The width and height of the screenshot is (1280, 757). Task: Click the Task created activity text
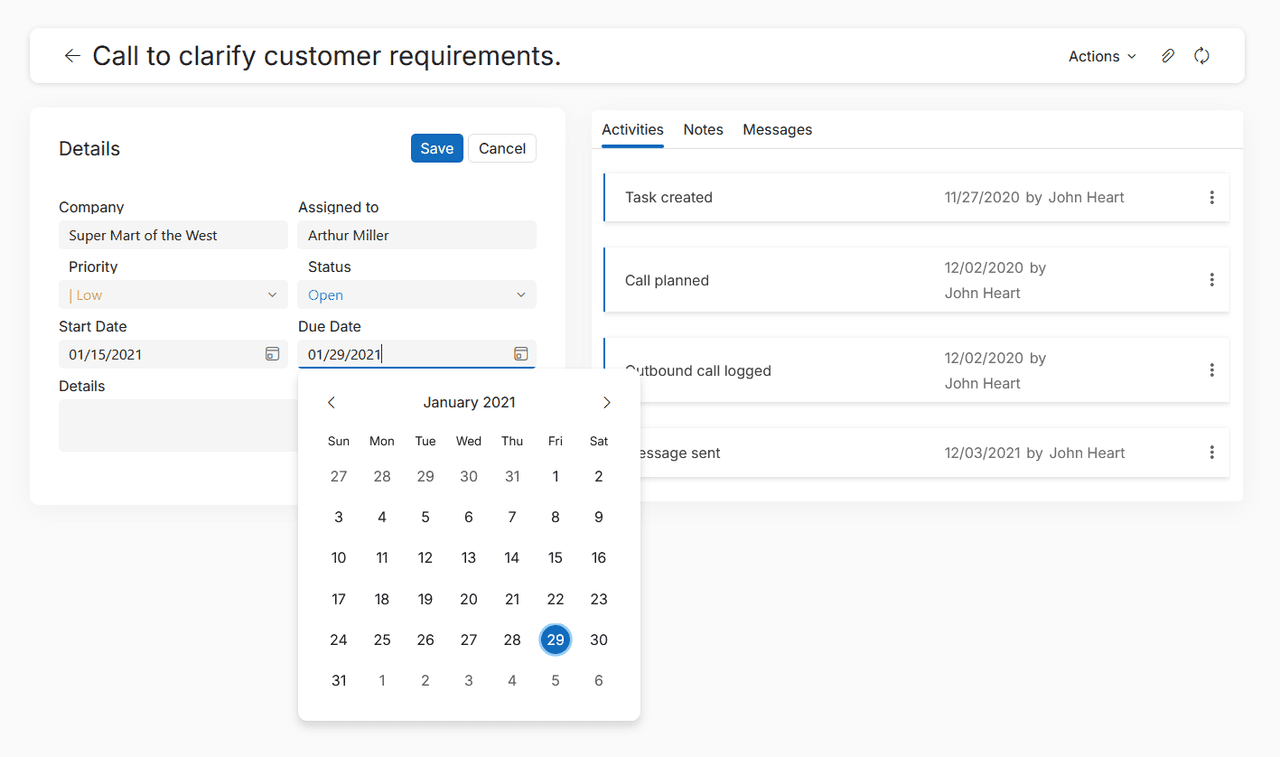(669, 198)
